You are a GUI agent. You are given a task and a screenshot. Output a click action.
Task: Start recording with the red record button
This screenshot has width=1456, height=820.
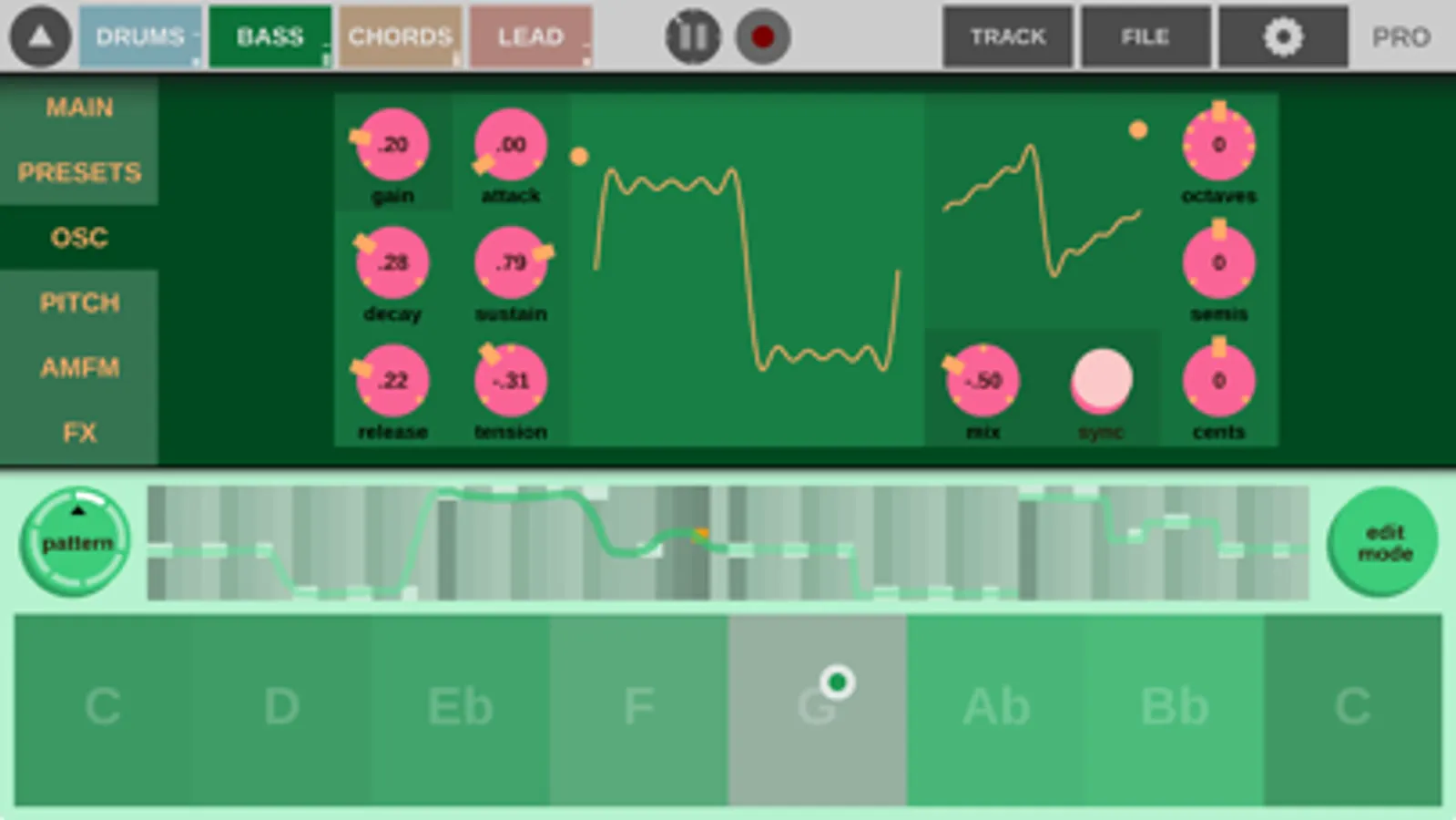coord(763,36)
